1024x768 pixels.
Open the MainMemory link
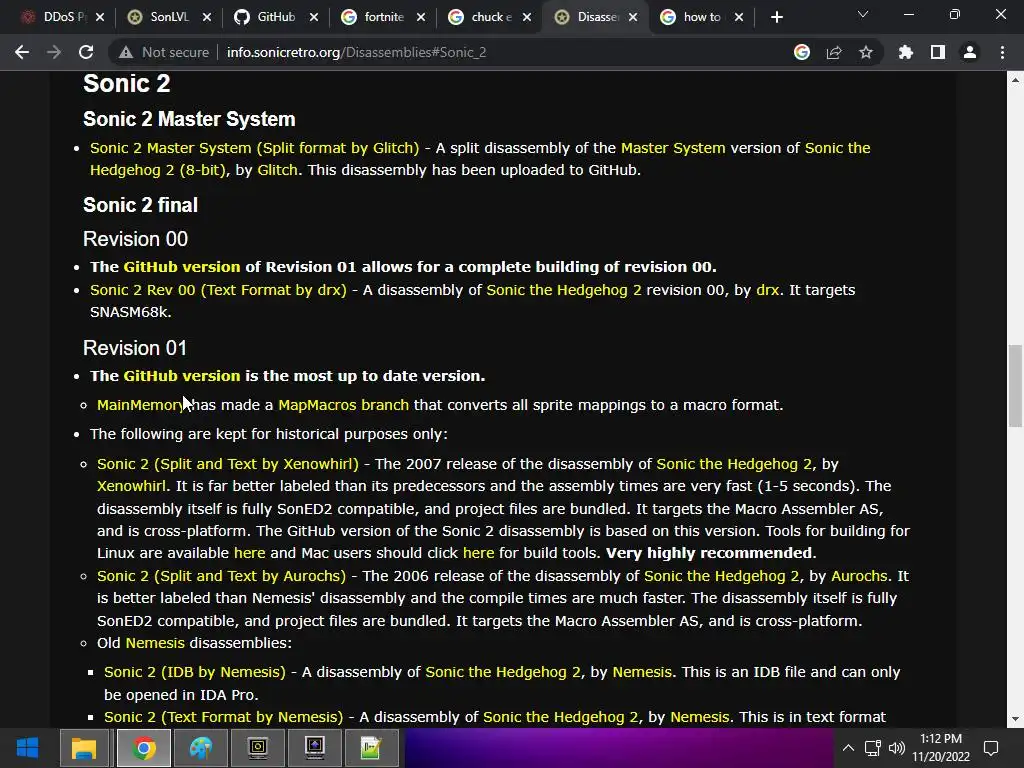tap(140, 405)
